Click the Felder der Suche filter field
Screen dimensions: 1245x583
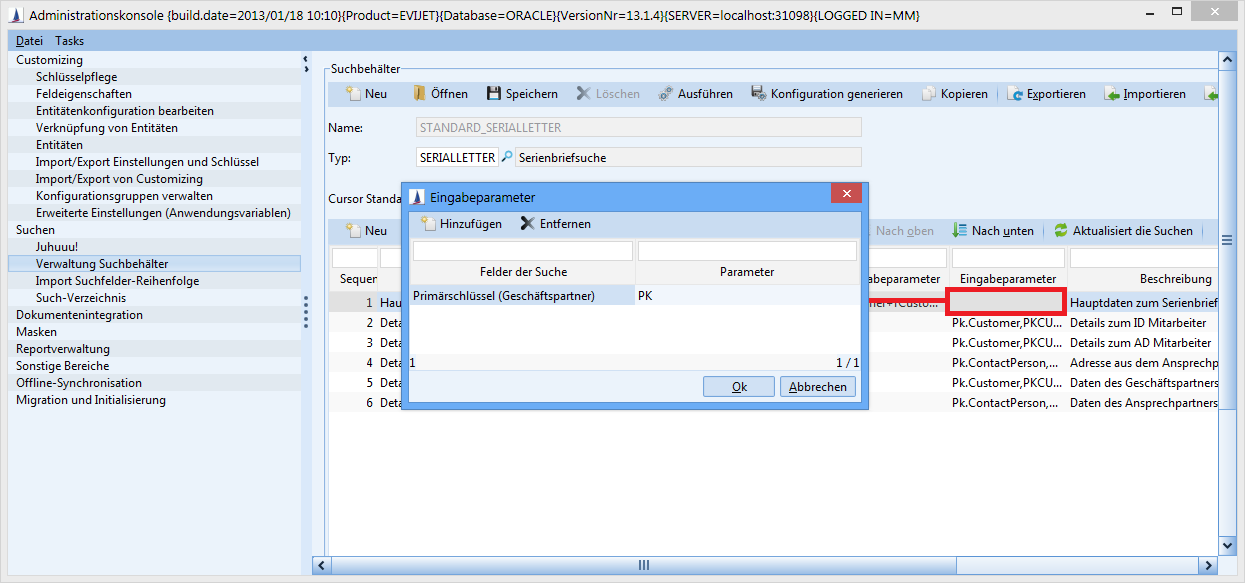[523, 251]
